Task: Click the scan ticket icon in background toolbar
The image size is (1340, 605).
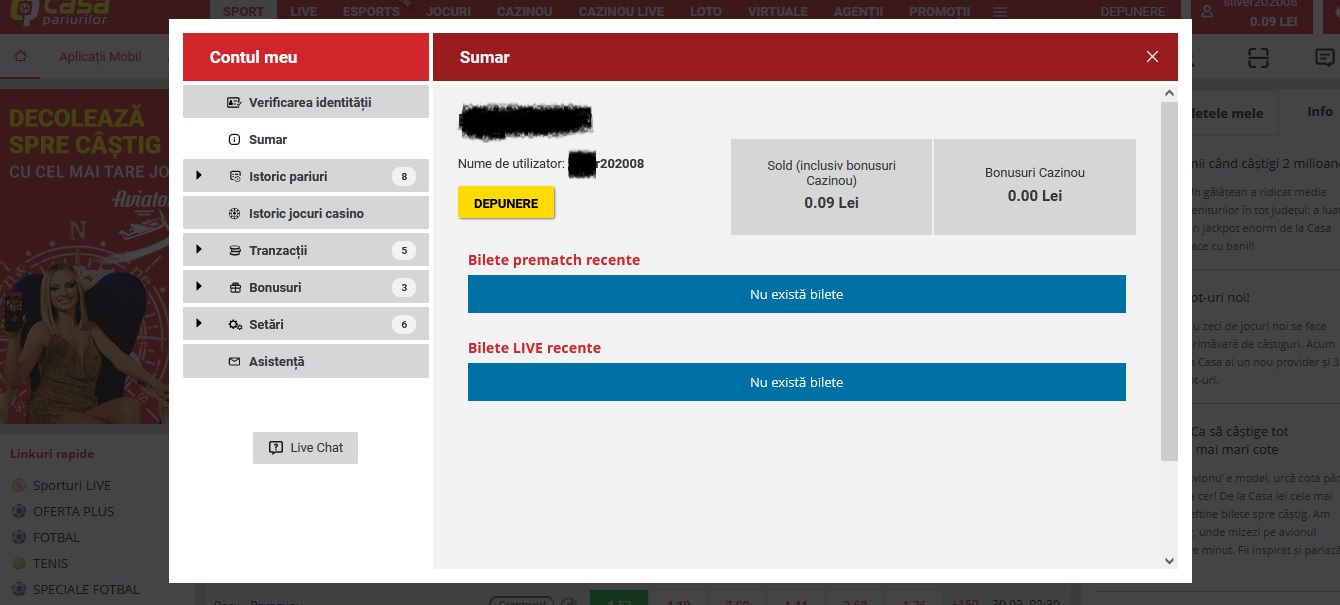Action: click(1258, 57)
